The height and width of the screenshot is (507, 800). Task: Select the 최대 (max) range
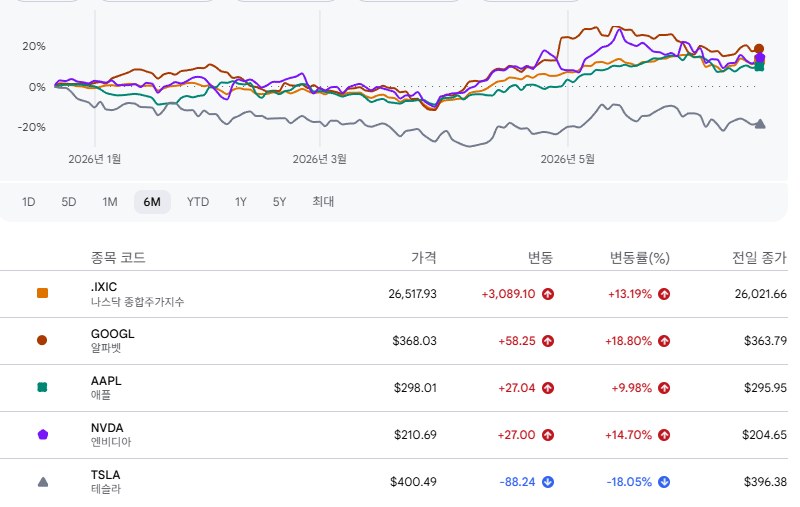tap(323, 202)
